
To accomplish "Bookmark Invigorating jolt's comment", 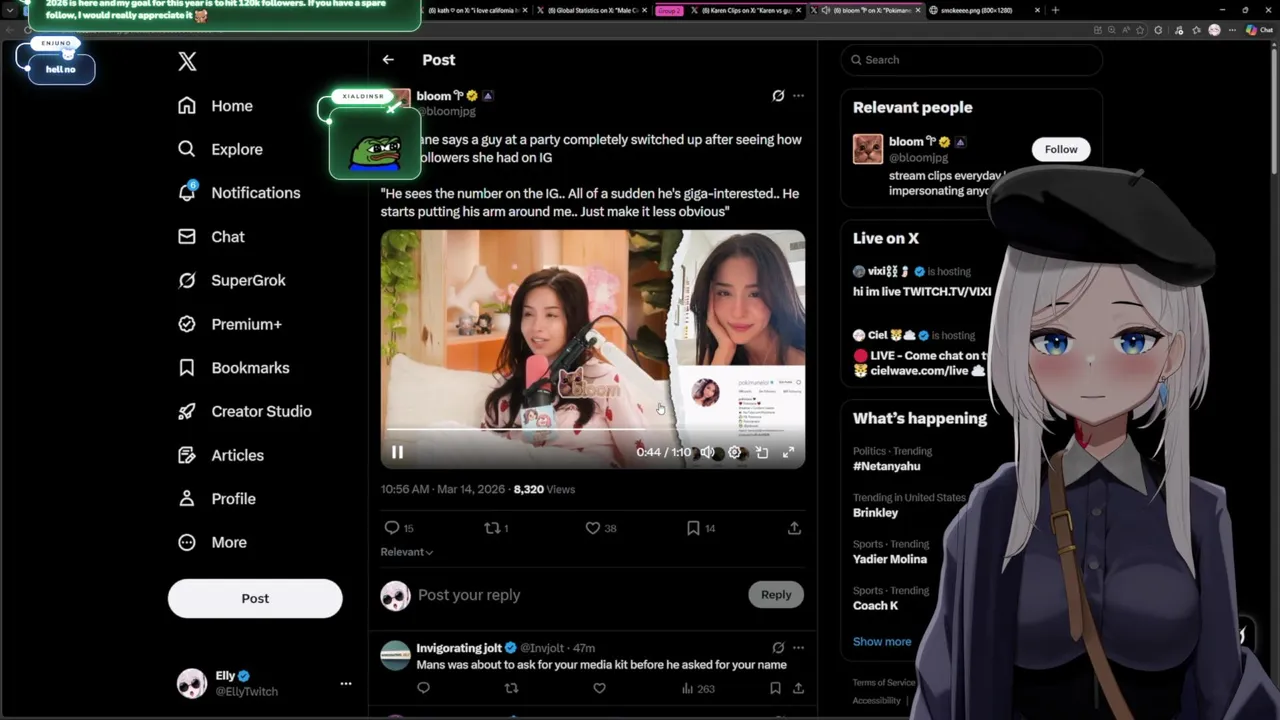I will (775, 688).
